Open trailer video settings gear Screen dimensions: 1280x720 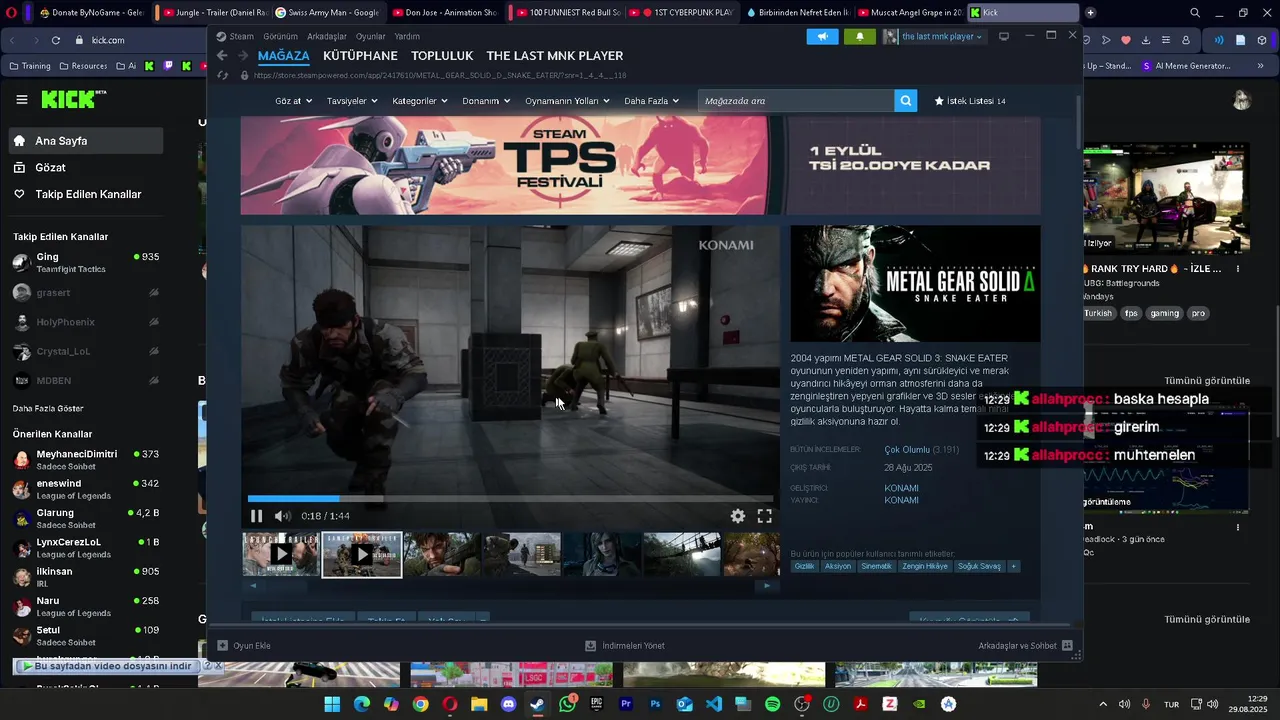pos(737,516)
